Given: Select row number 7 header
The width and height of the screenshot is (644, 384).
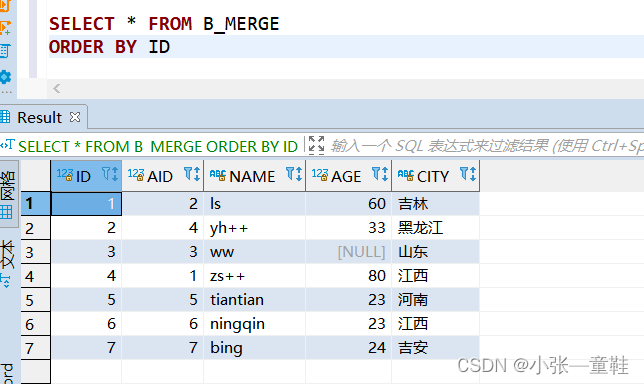Looking at the screenshot, I should click(x=36, y=348).
